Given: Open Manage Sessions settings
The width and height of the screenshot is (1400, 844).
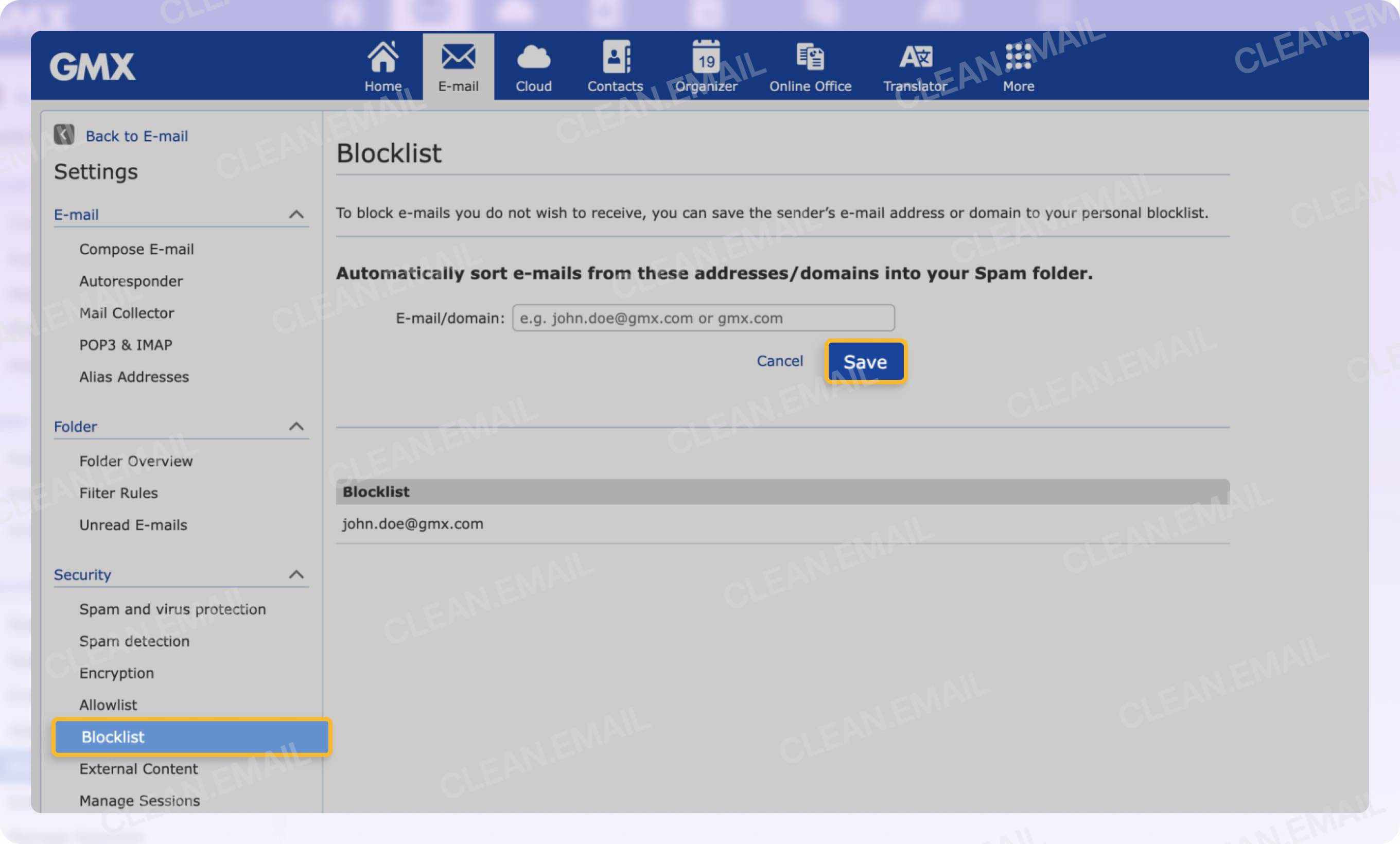Looking at the screenshot, I should 140,801.
